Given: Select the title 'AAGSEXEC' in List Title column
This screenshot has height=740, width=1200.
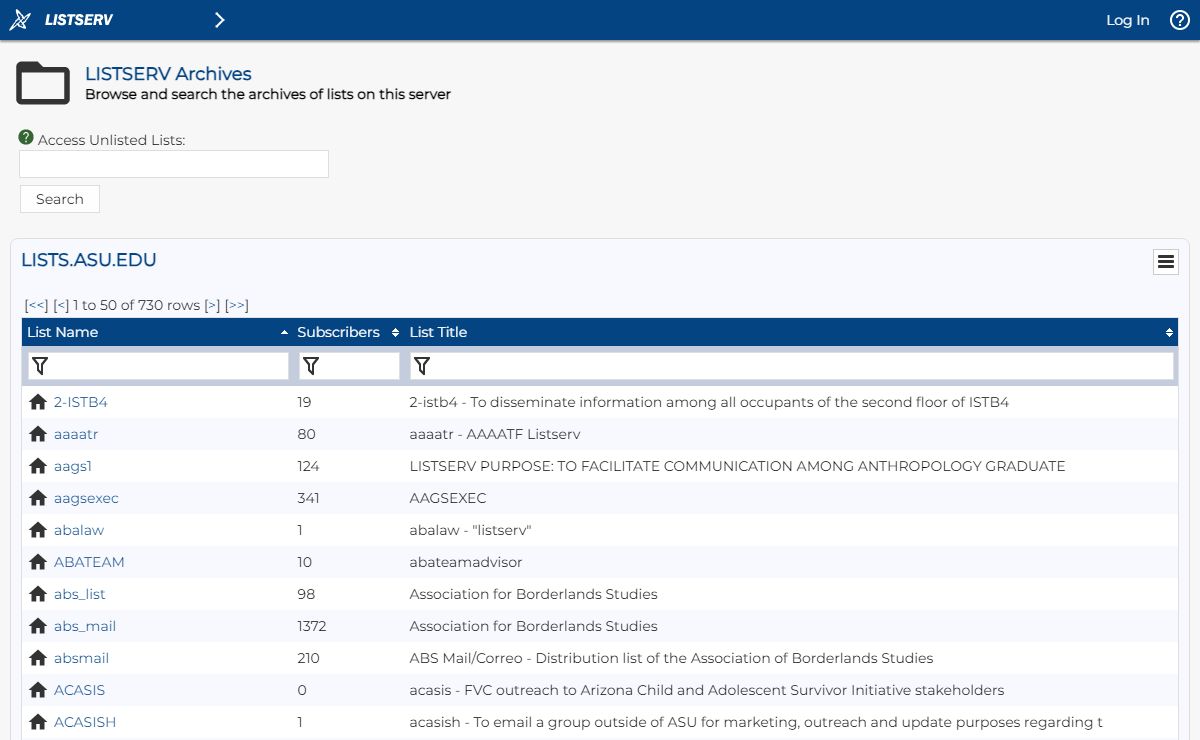Looking at the screenshot, I should (x=448, y=498).
